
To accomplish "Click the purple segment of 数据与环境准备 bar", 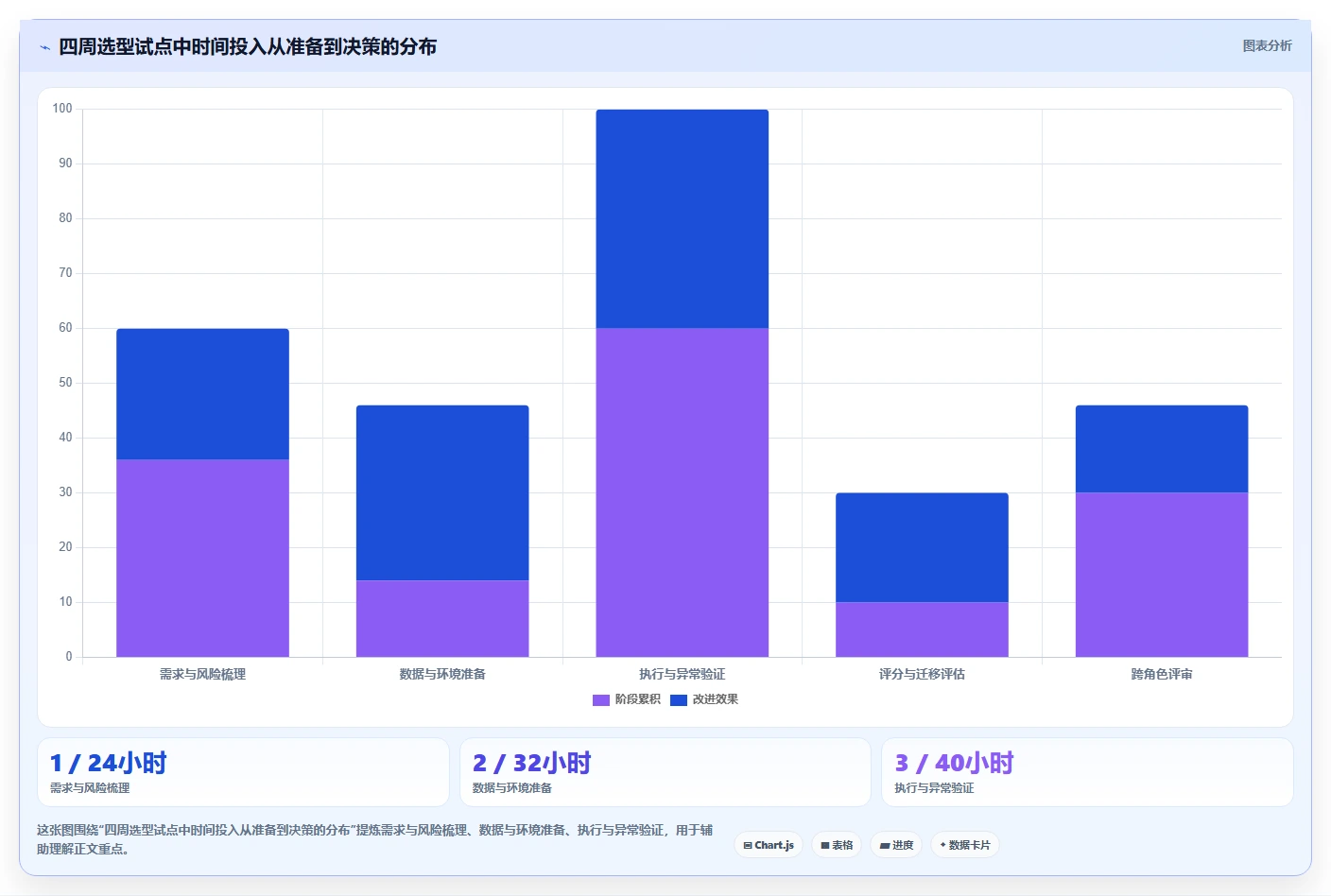I will pyautogui.click(x=442, y=618).
